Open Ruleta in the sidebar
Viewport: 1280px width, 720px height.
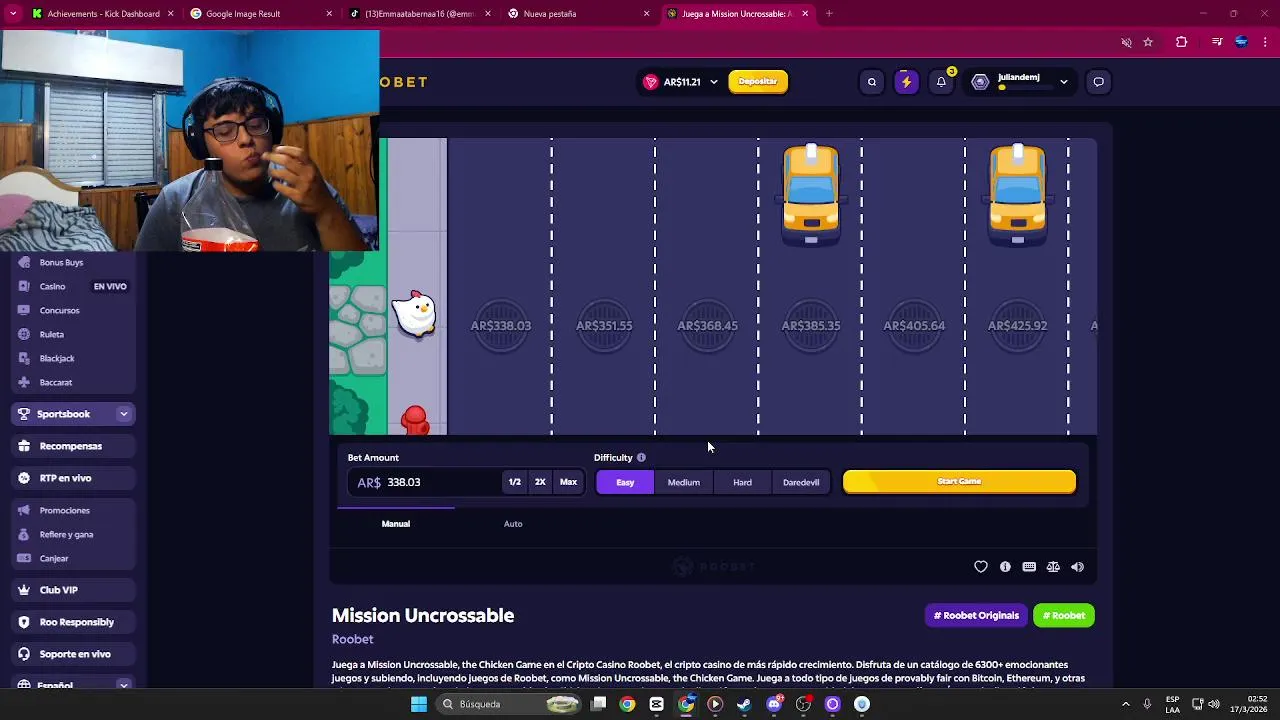tap(52, 334)
